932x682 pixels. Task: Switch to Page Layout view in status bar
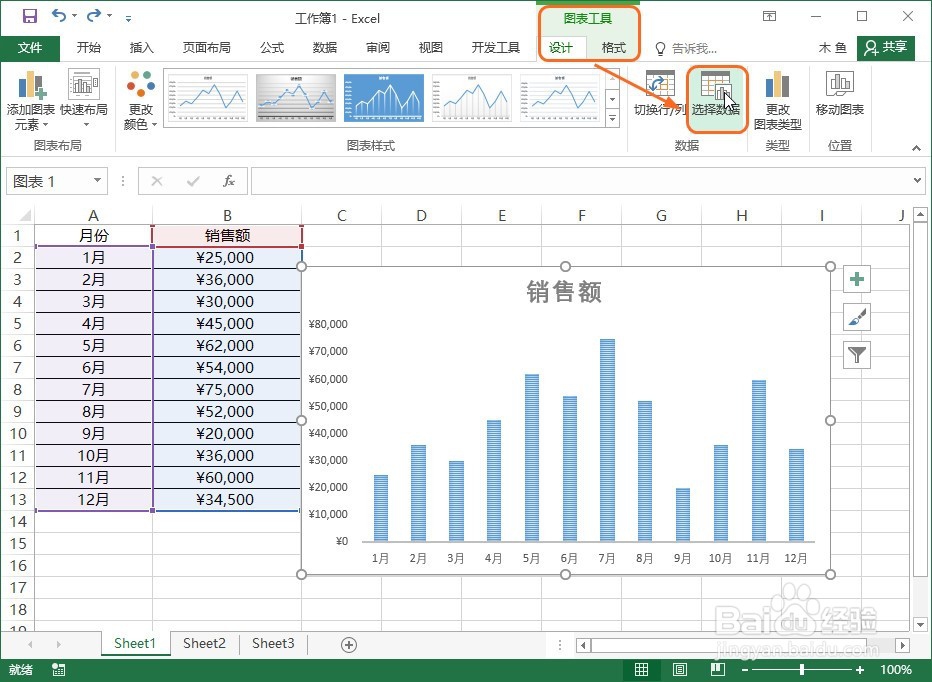[680, 669]
